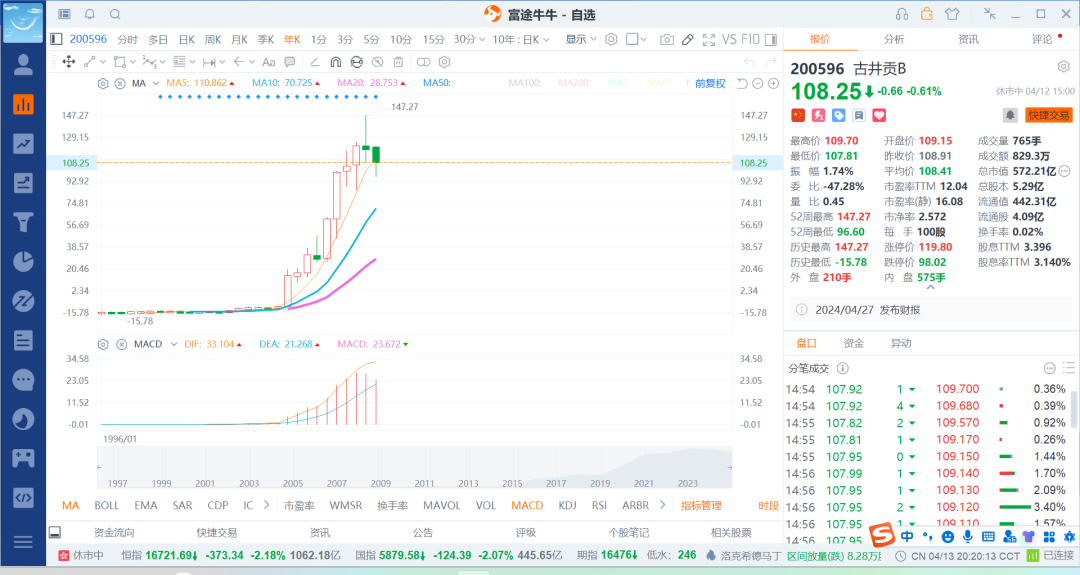Toggle the bottom panel collapse icon
The image size is (1080, 575).
[55, 532]
